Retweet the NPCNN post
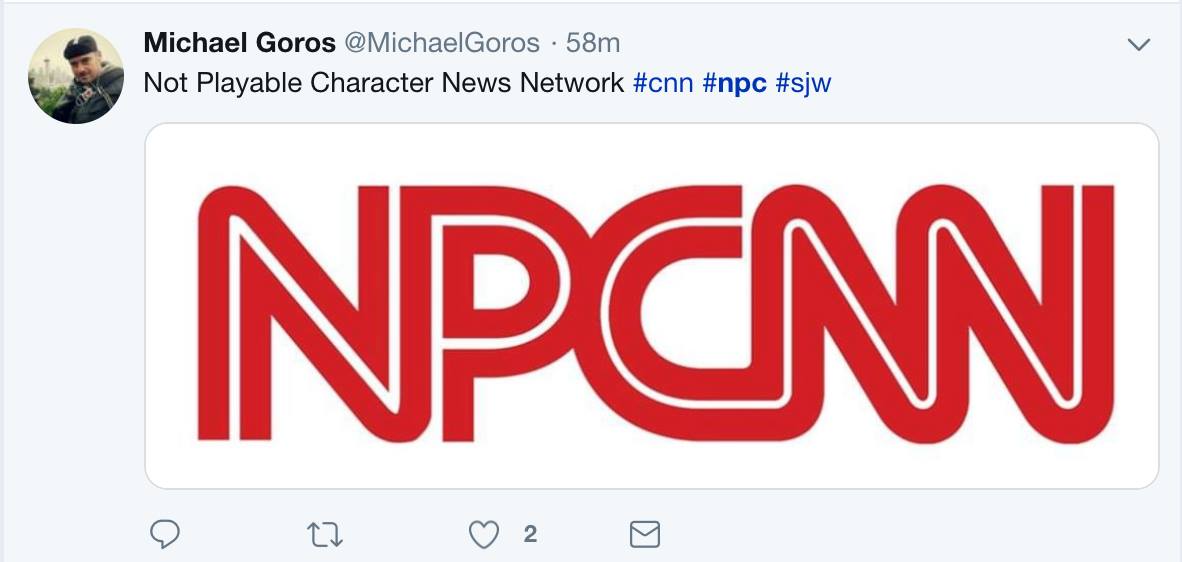The height and width of the screenshot is (562, 1182). (326, 536)
